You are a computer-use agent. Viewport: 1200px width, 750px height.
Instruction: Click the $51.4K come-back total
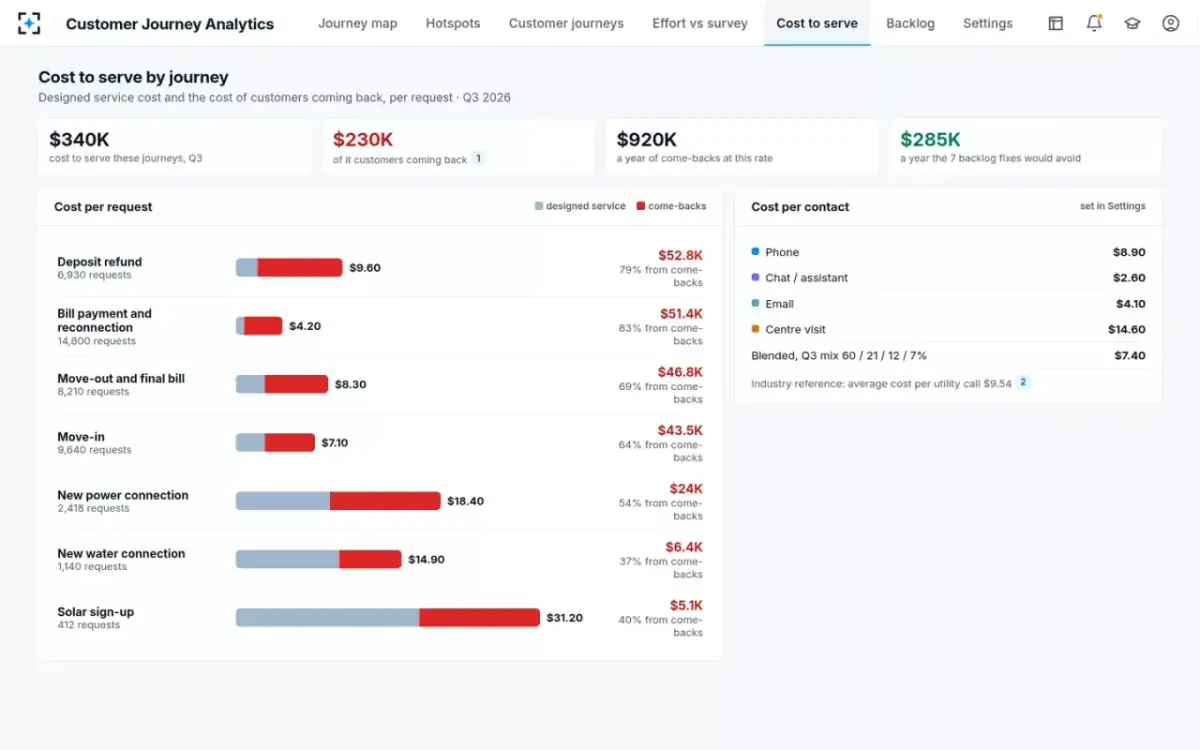(681, 313)
